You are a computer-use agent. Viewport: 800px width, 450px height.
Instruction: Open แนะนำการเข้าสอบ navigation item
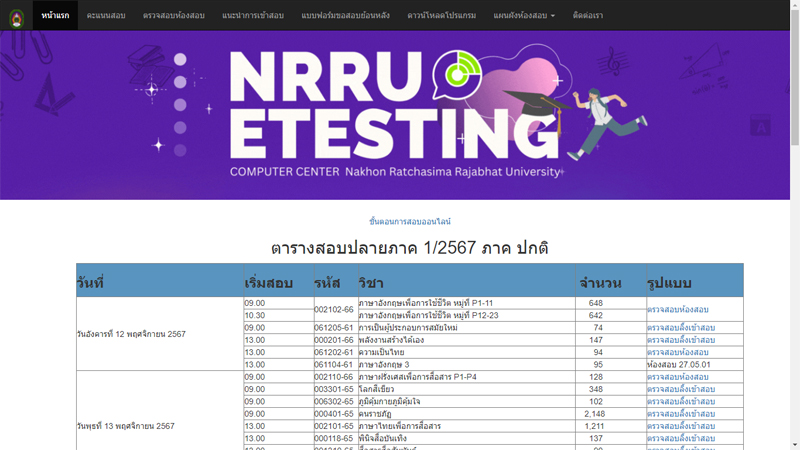click(253, 16)
